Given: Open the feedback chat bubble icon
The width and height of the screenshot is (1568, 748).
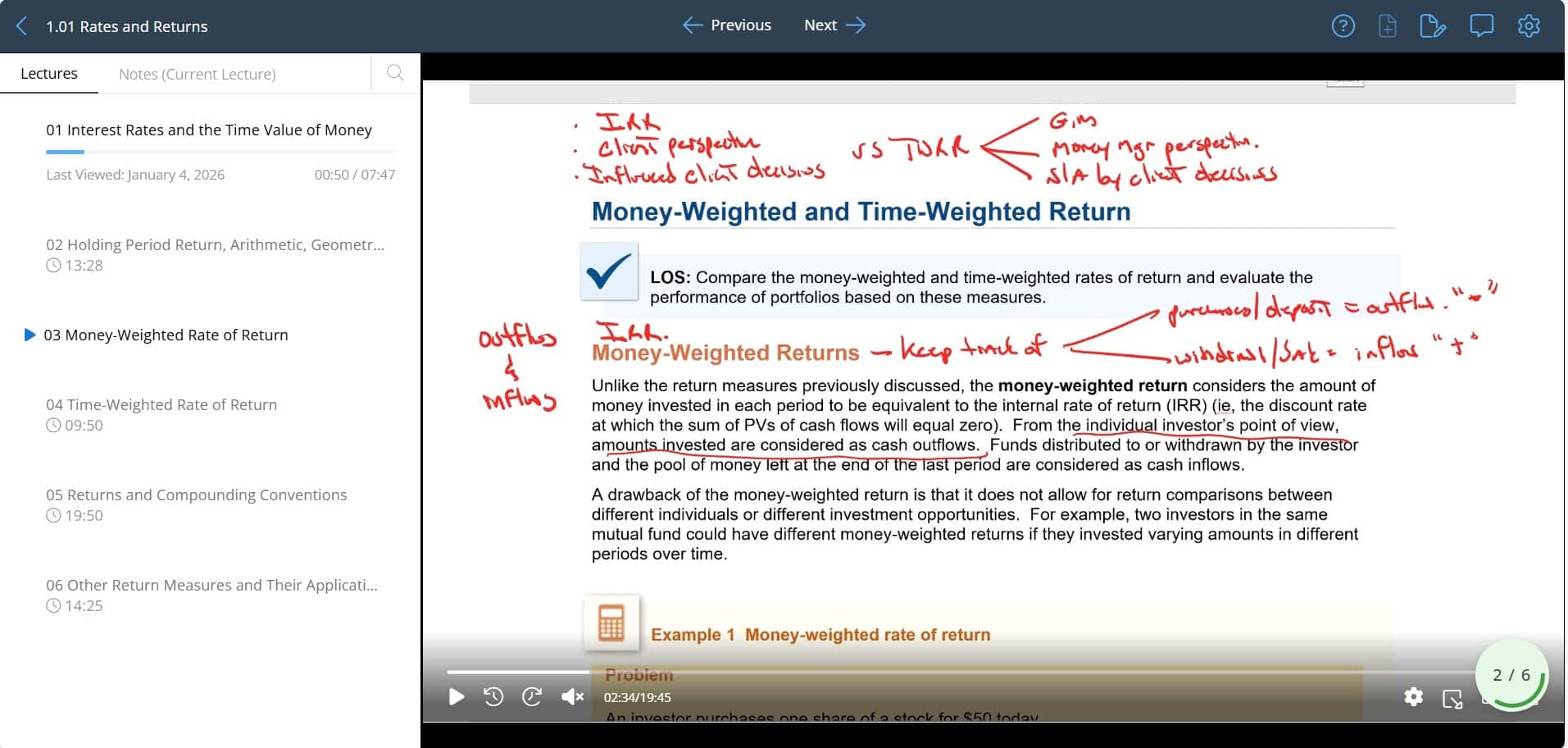Looking at the screenshot, I should (1481, 26).
